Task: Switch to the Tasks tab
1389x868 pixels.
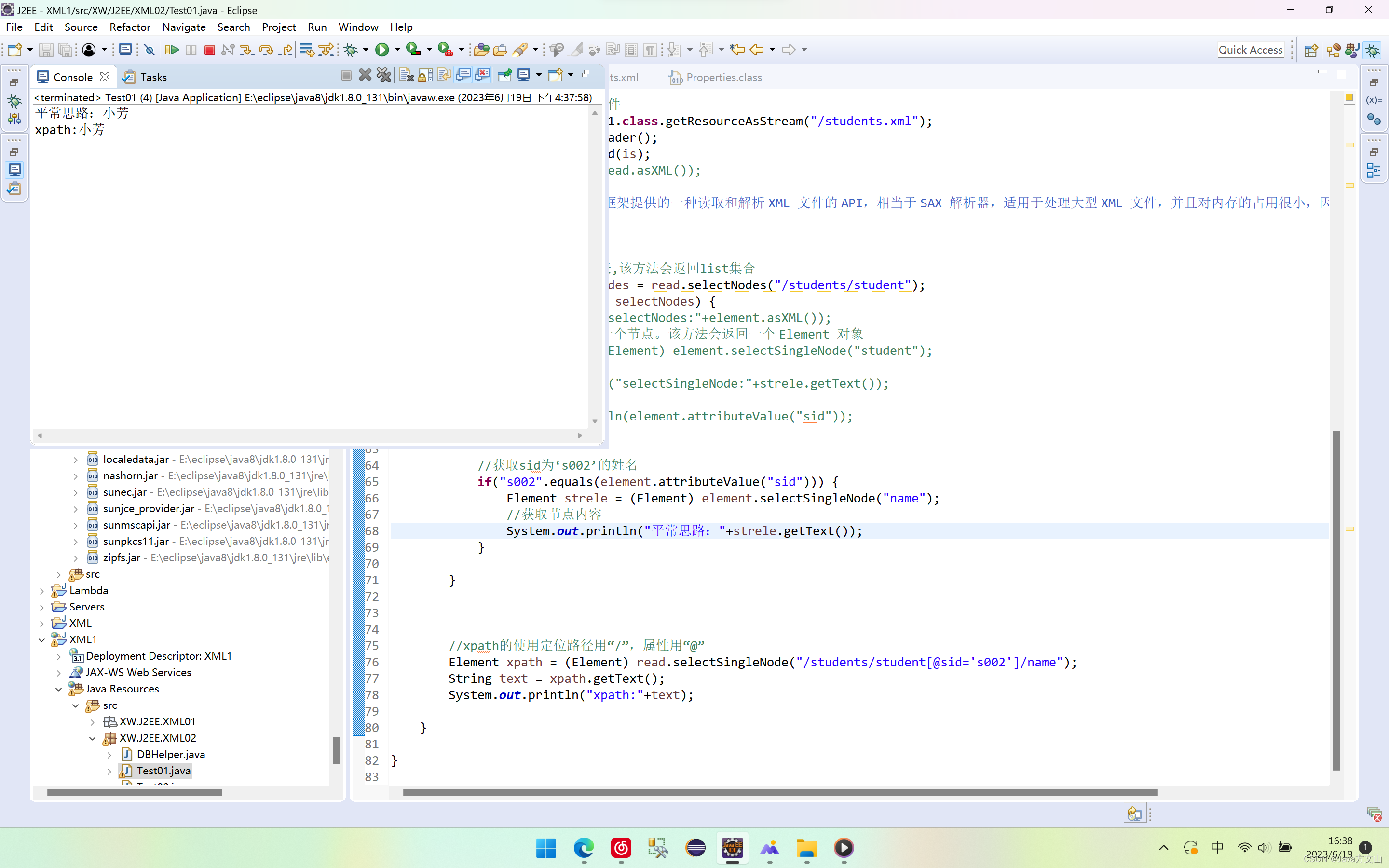Action: pyautogui.click(x=153, y=77)
